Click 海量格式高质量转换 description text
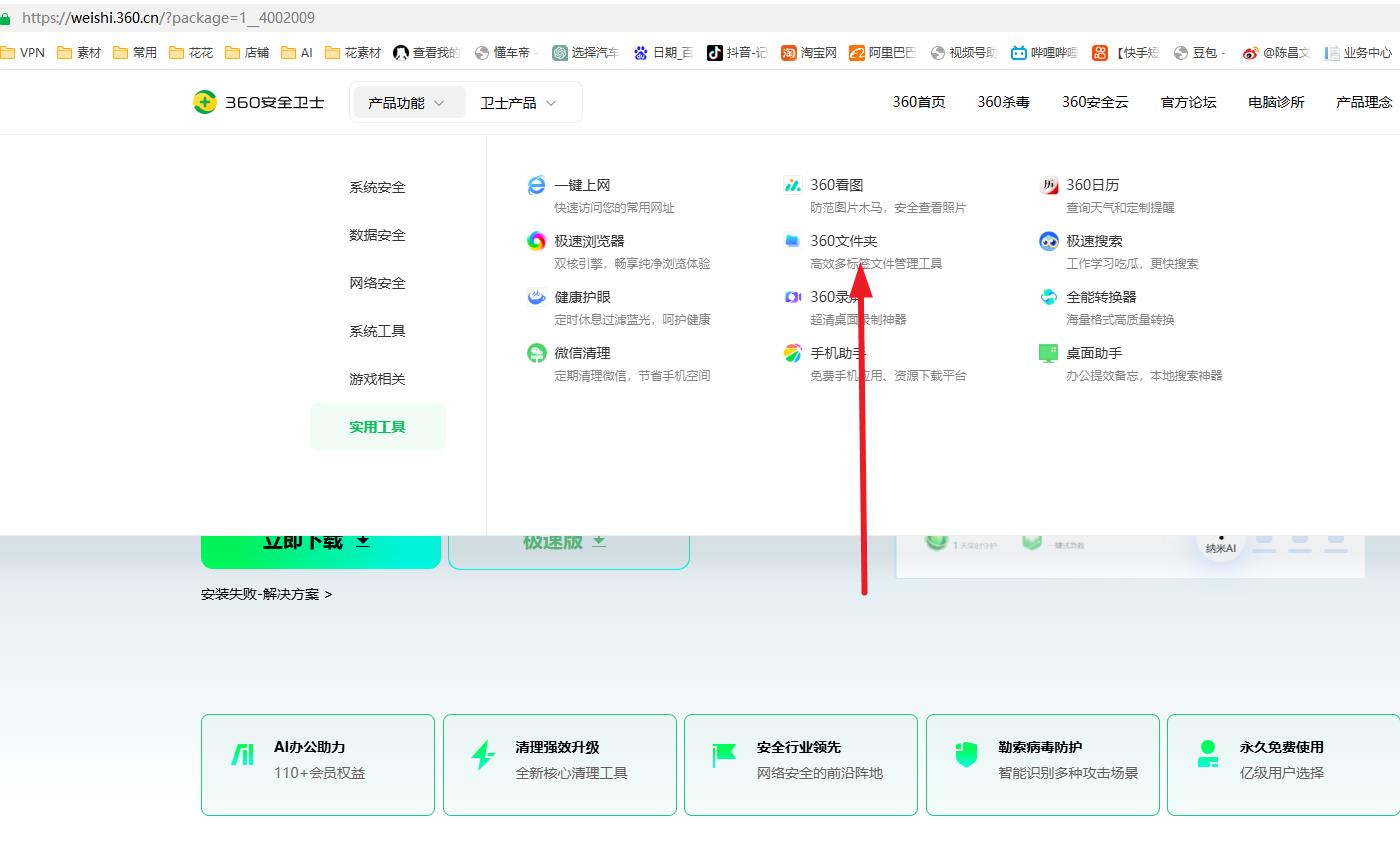 pos(1120,320)
